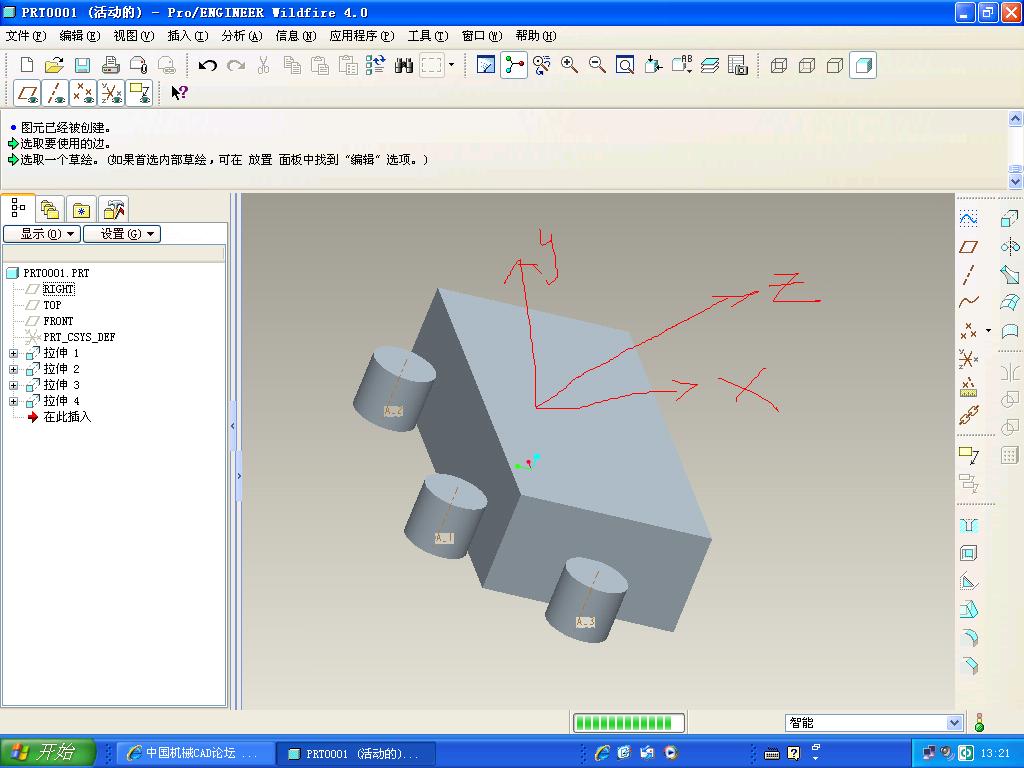Expand the 拉伸 2 feature node

(13, 369)
